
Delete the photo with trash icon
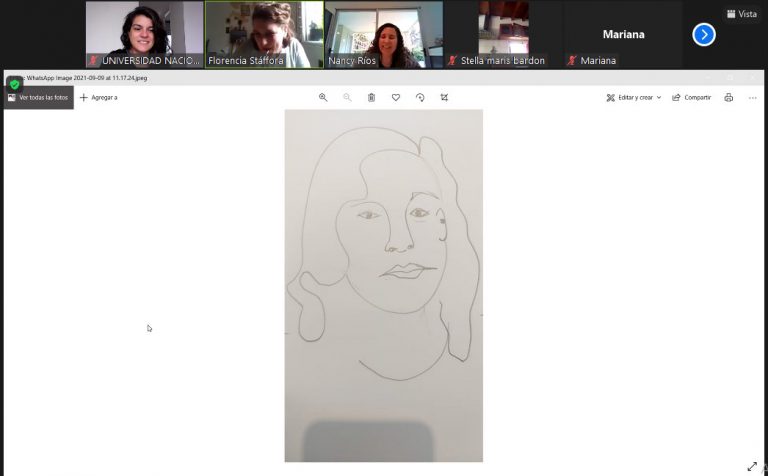click(371, 97)
